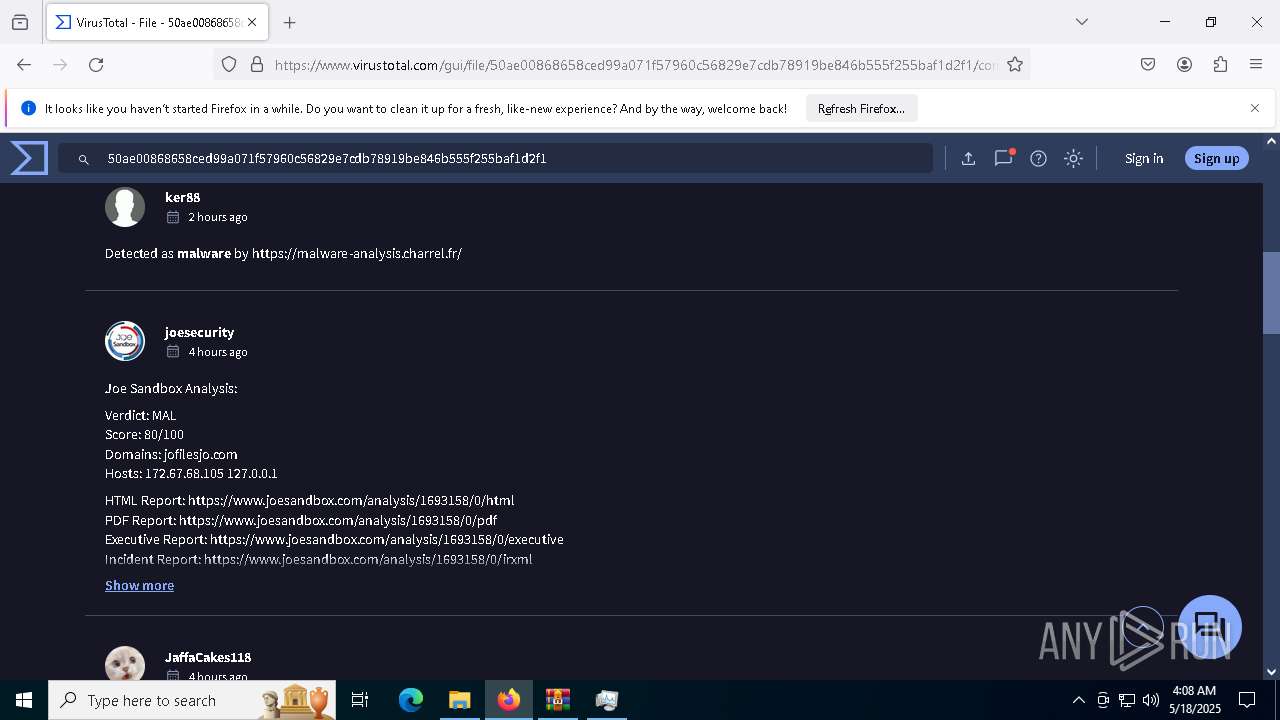
Task: Click the Firefox taskbar icon
Action: coord(509,700)
